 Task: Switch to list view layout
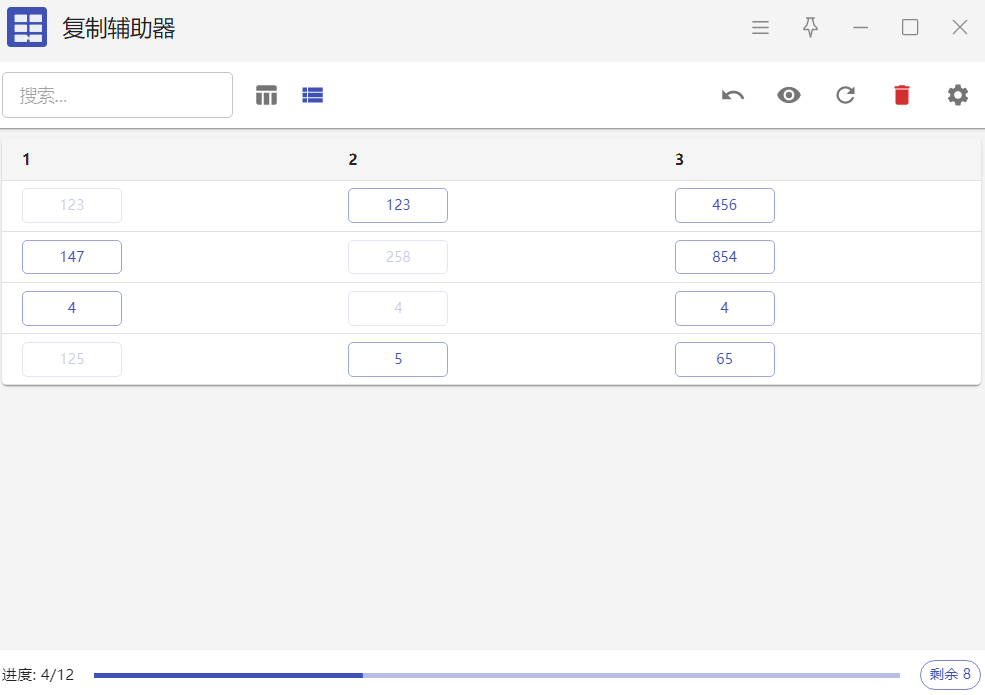click(313, 95)
